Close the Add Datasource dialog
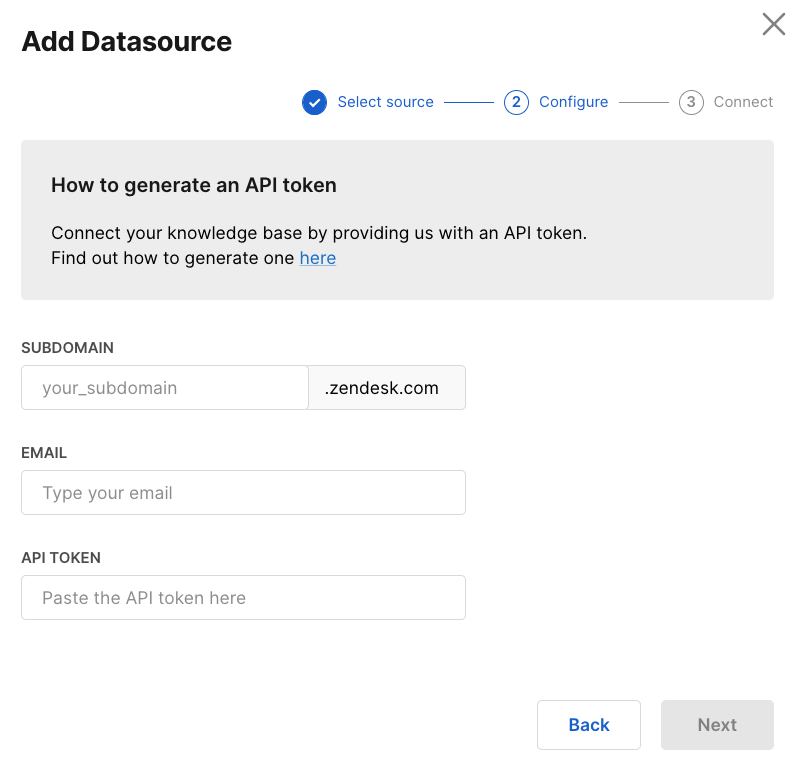The width and height of the screenshot is (800, 776). (773, 25)
